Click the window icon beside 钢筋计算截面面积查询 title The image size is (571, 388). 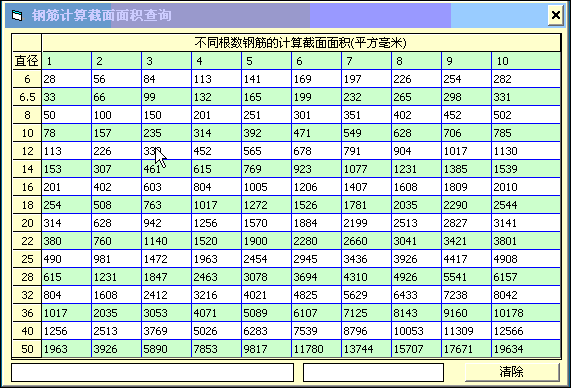17,16
